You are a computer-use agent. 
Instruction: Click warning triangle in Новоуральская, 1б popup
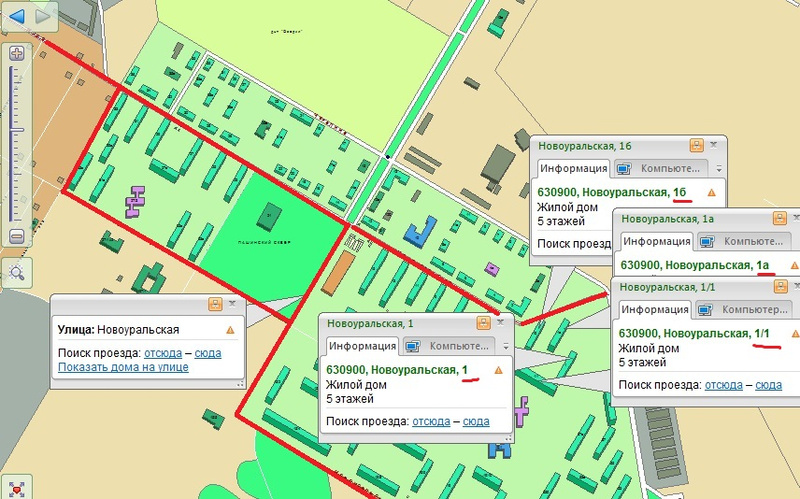(x=712, y=193)
